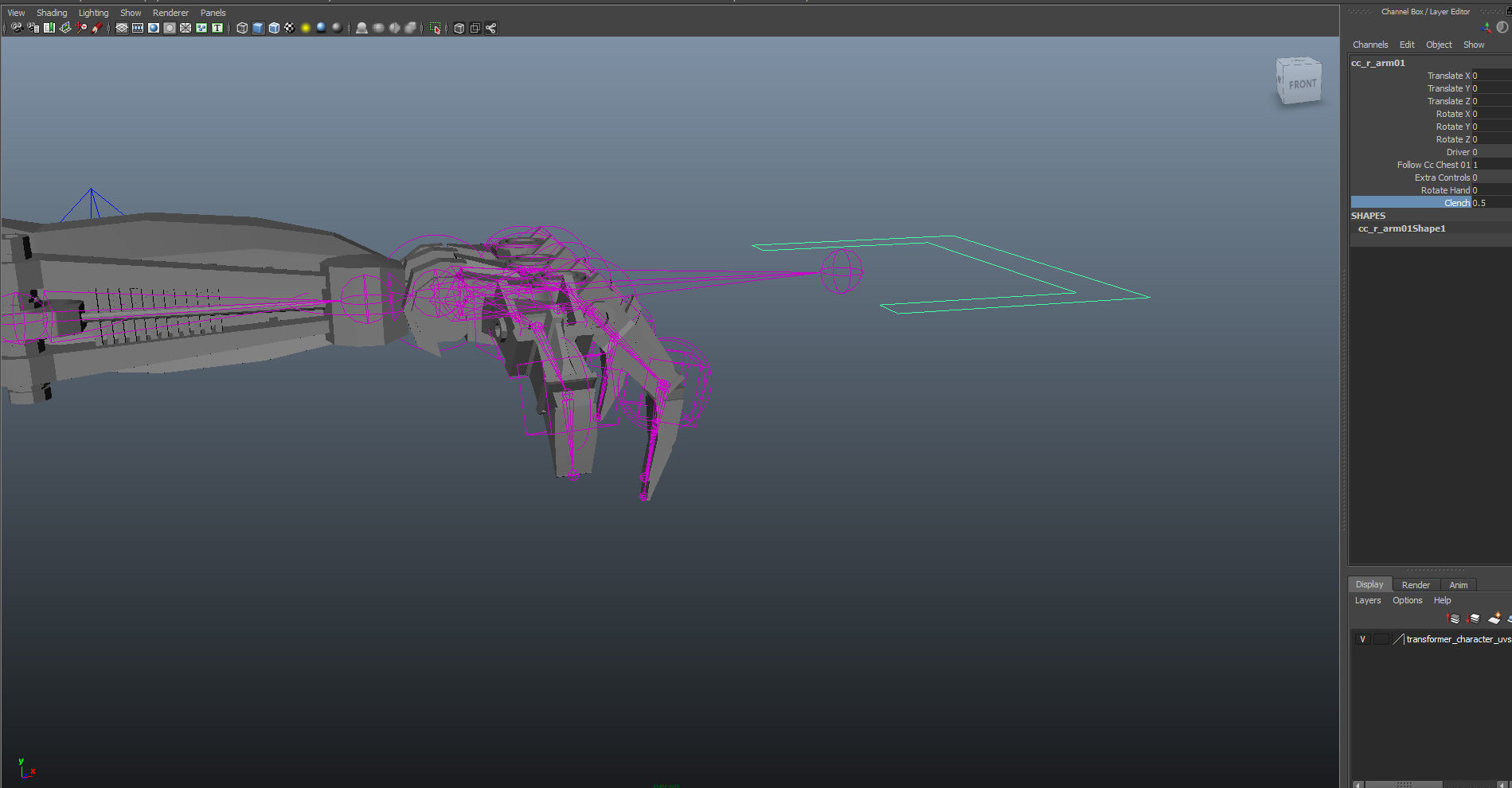Click the FRONT face of the ViewCube
The image size is (1512, 788).
[x=1302, y=84]
